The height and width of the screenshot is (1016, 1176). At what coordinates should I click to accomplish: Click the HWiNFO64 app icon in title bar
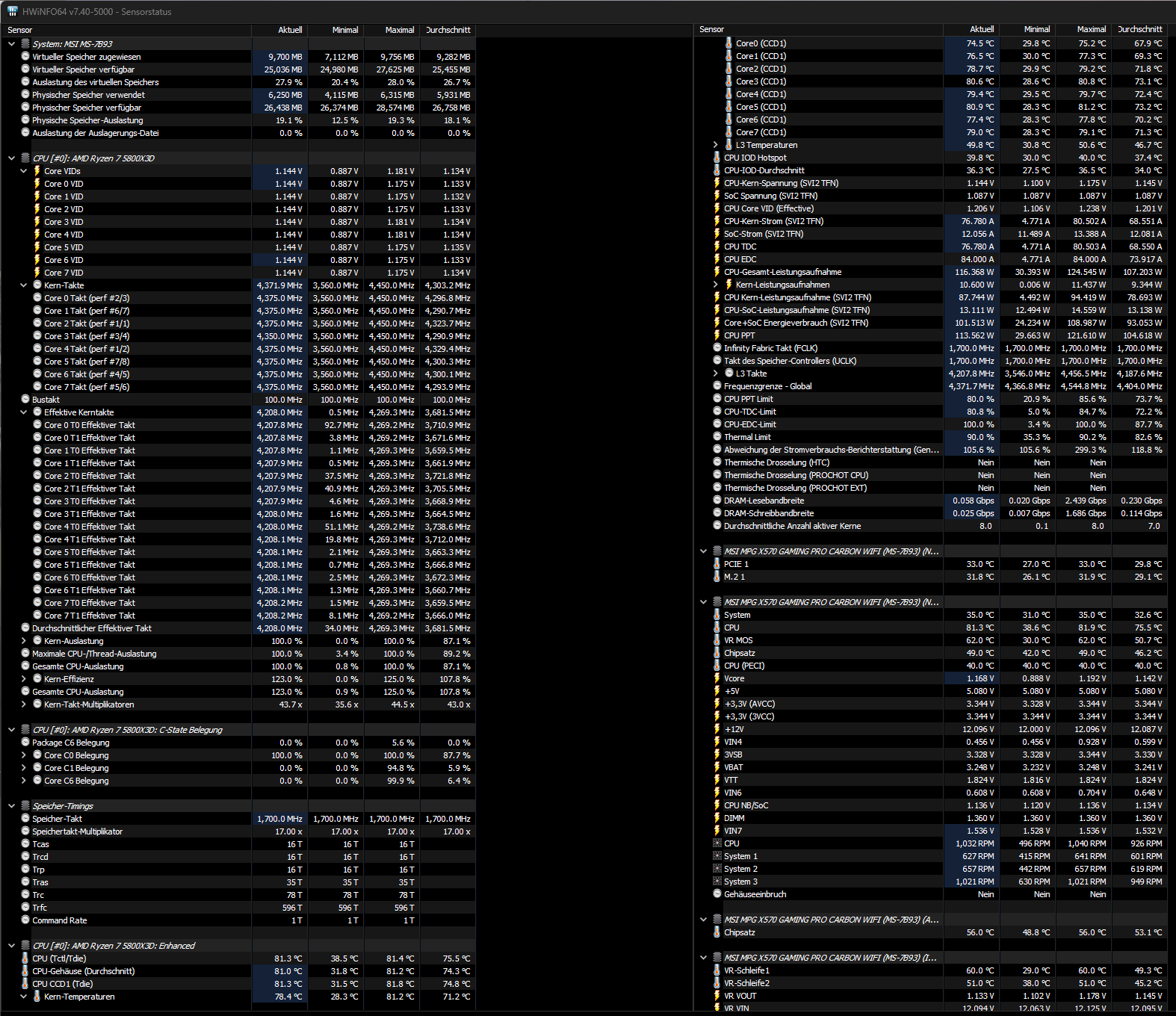(x=13, y=11)
